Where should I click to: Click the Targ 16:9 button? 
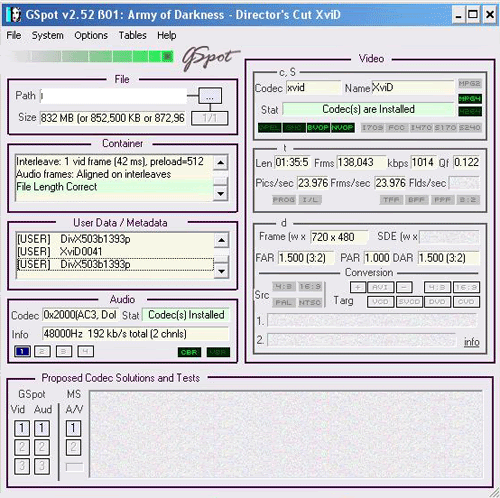[x=466, y=287]
